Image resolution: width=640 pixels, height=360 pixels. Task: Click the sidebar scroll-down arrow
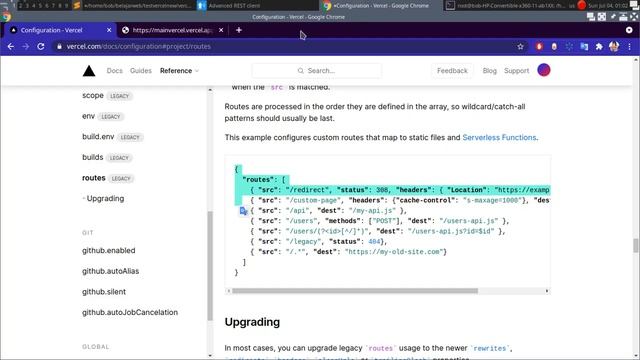point(210,356)
